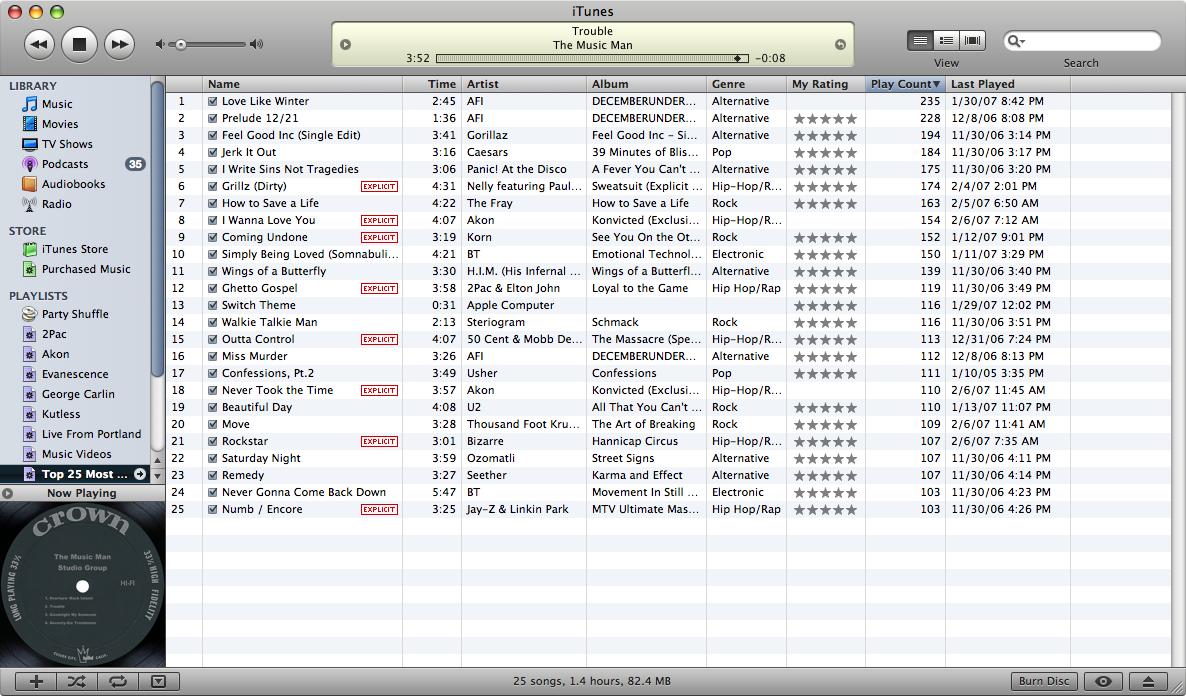Stop playback with the stop button
Image resolution: width=1186 pixels, height=696 pixels.
[x=79, y=44]
